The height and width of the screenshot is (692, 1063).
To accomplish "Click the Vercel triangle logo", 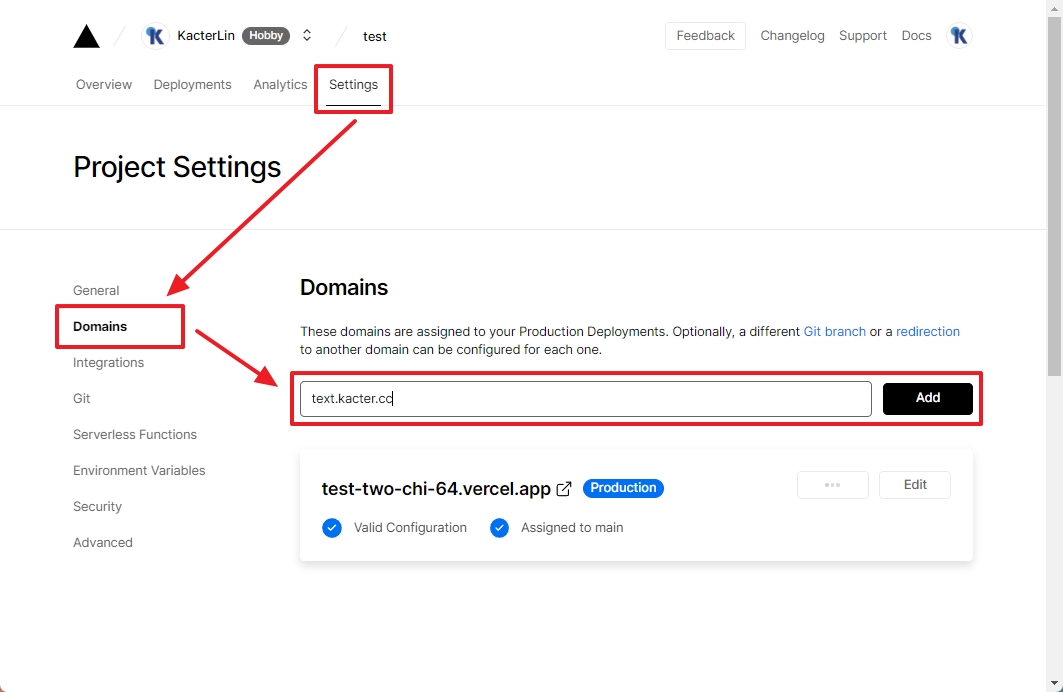I will click(x=87, y=36).
